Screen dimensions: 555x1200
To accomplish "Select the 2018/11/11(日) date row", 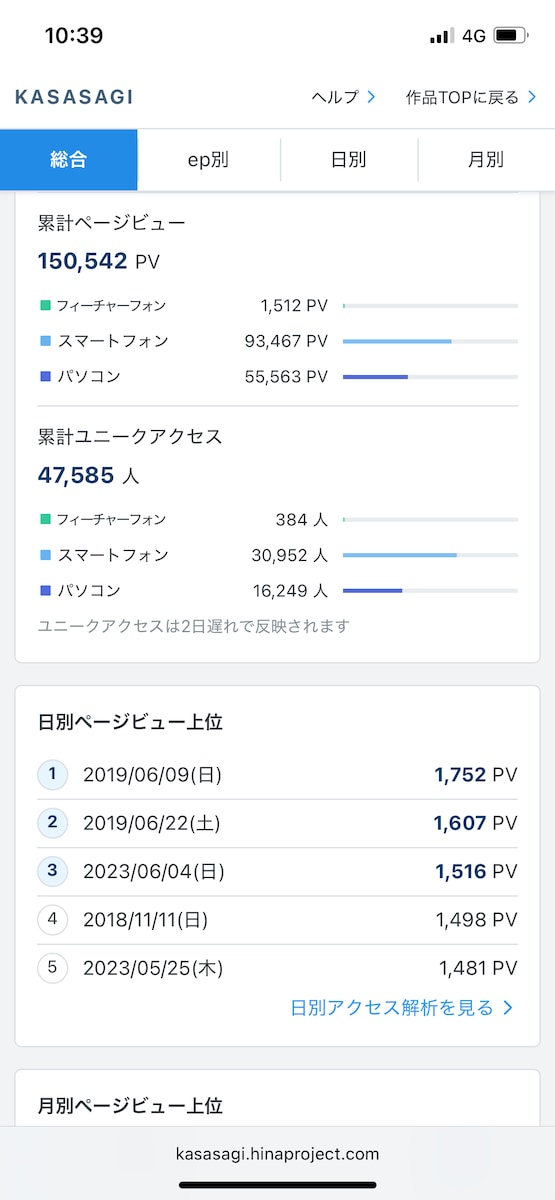I will (278, 920).
